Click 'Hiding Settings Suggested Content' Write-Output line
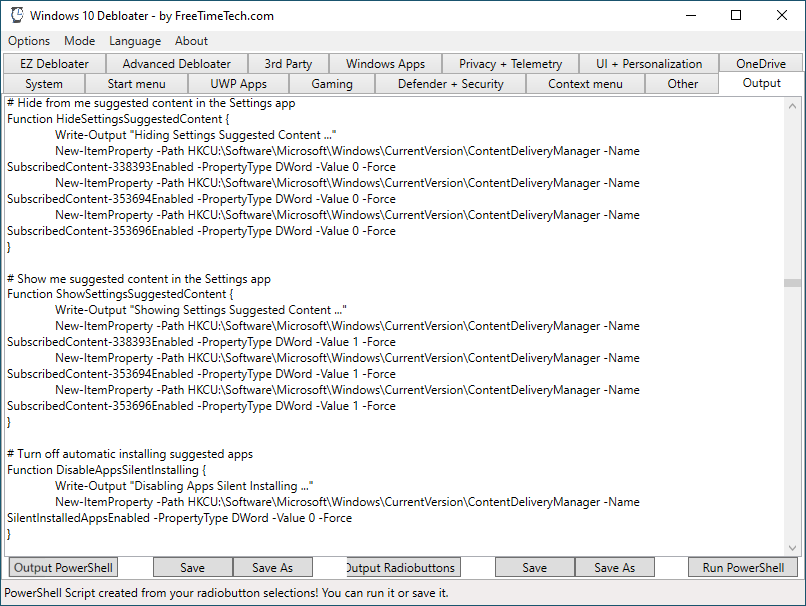806x606 pixels. coord(195,135)
